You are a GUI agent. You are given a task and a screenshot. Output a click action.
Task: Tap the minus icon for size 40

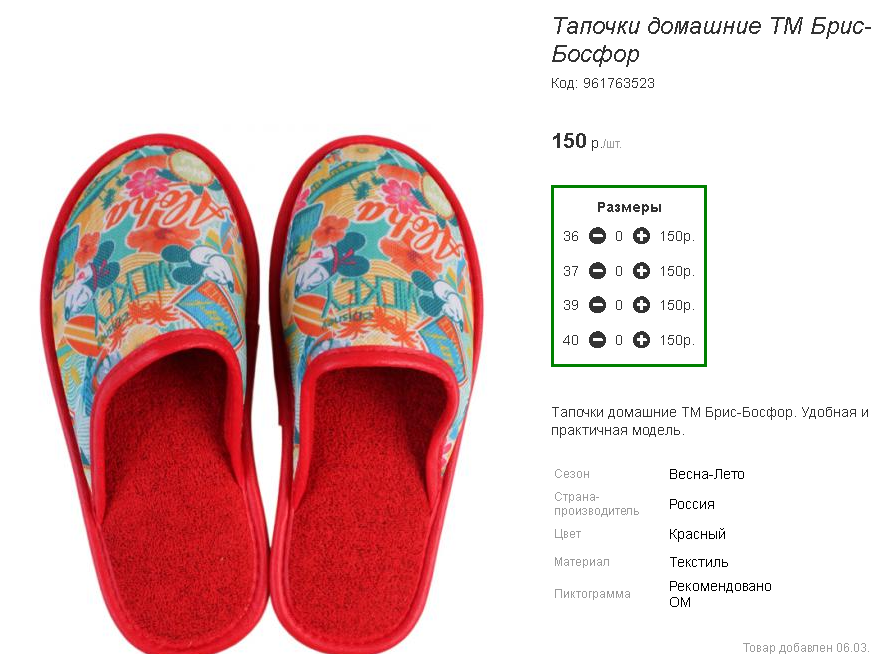click(x=597, y=340)
